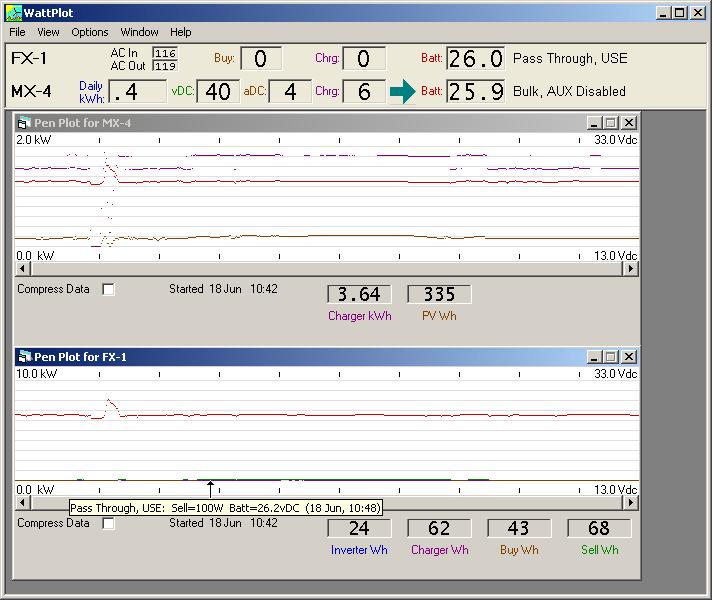Close the Pen Plot for MX-4 window

click(x=629, y=123)
